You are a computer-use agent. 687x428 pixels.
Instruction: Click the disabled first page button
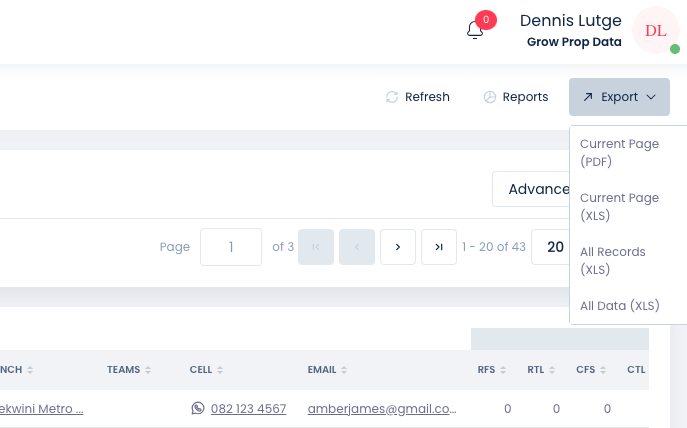316,247
